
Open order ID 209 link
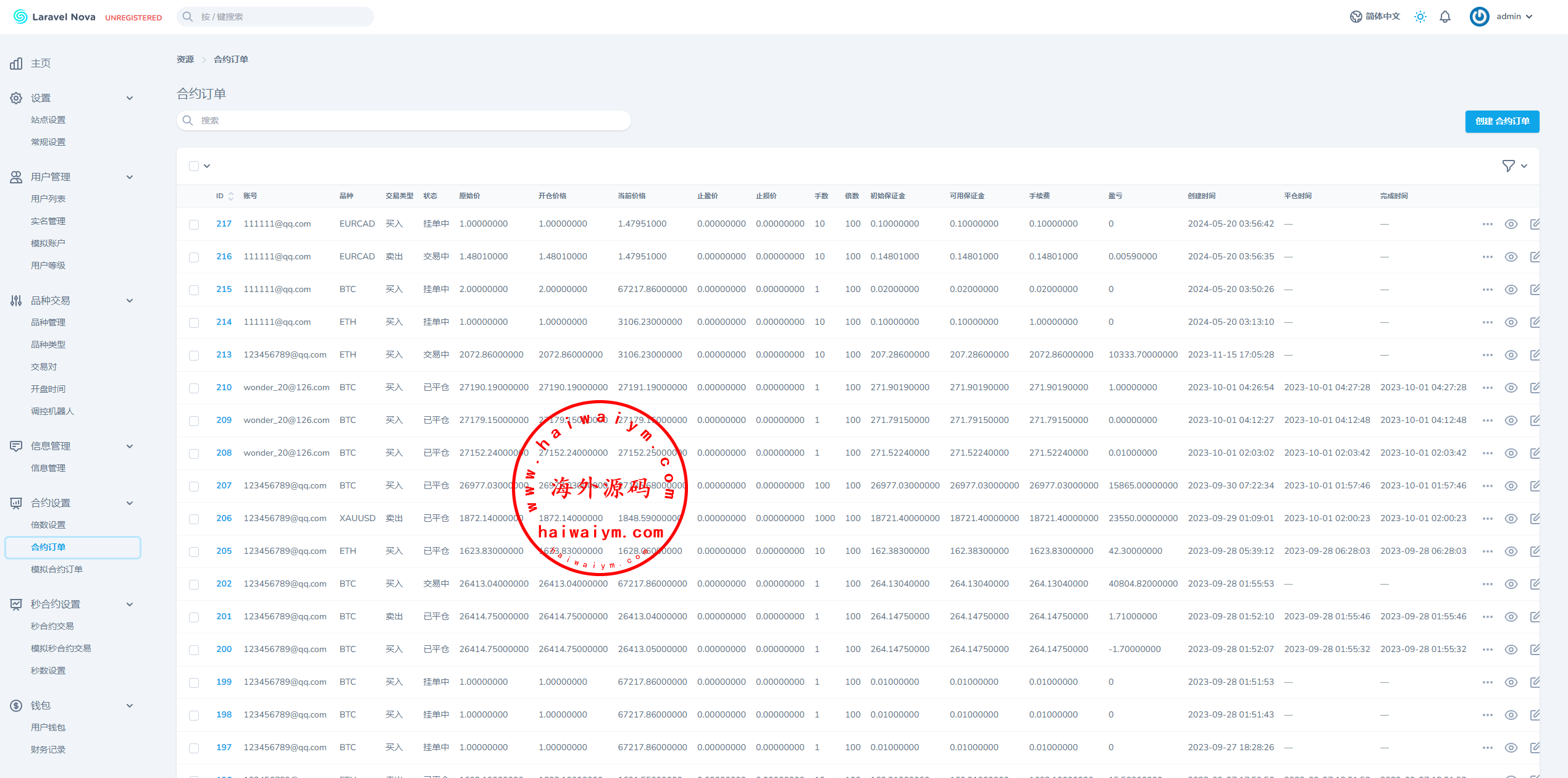coord(224,420)
